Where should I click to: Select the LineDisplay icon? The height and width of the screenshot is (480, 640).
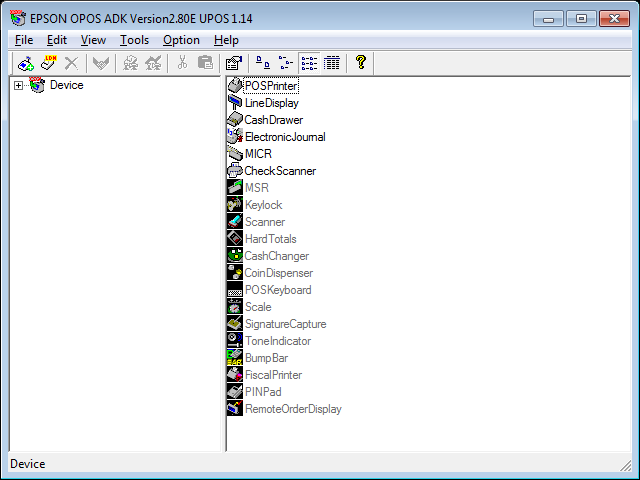235,103
